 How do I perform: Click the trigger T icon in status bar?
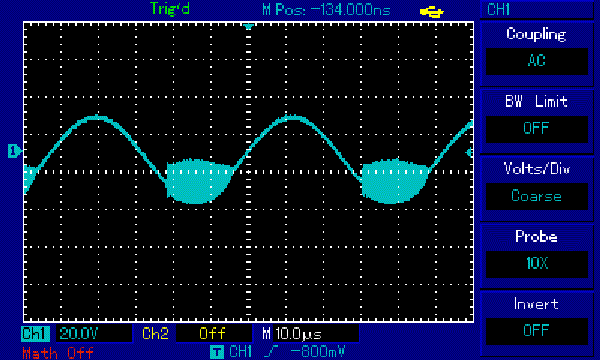pyautogui.click(x=217, y=352)
